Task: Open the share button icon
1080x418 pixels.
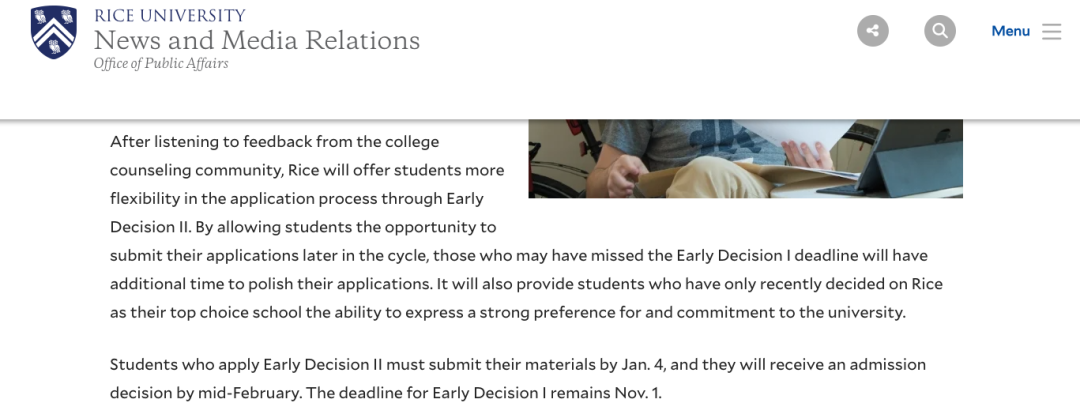Action: 873,31
